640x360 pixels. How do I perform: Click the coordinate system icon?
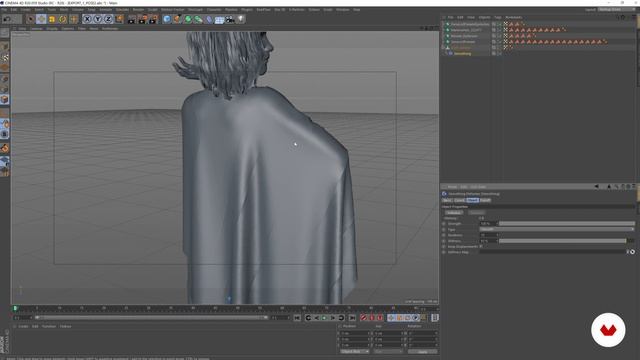tap(119, 19)
